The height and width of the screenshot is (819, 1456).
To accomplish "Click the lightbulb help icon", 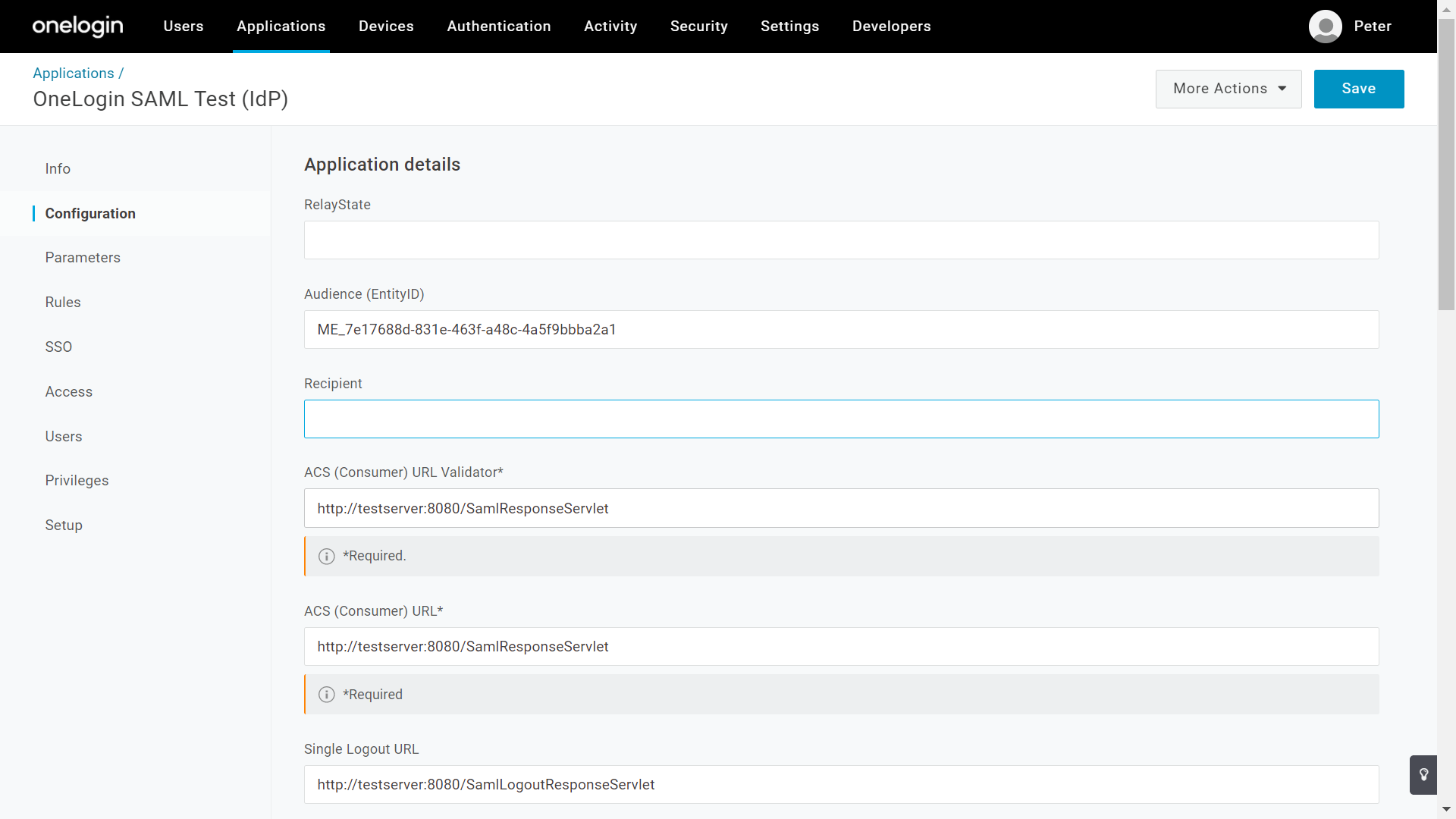I will [1423, 774].
